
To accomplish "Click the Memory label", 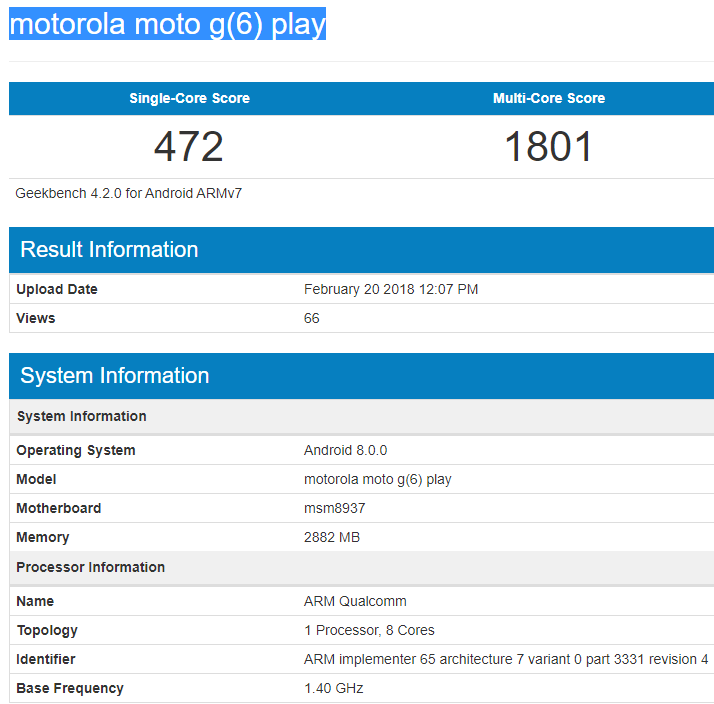I will coord(43,537).
